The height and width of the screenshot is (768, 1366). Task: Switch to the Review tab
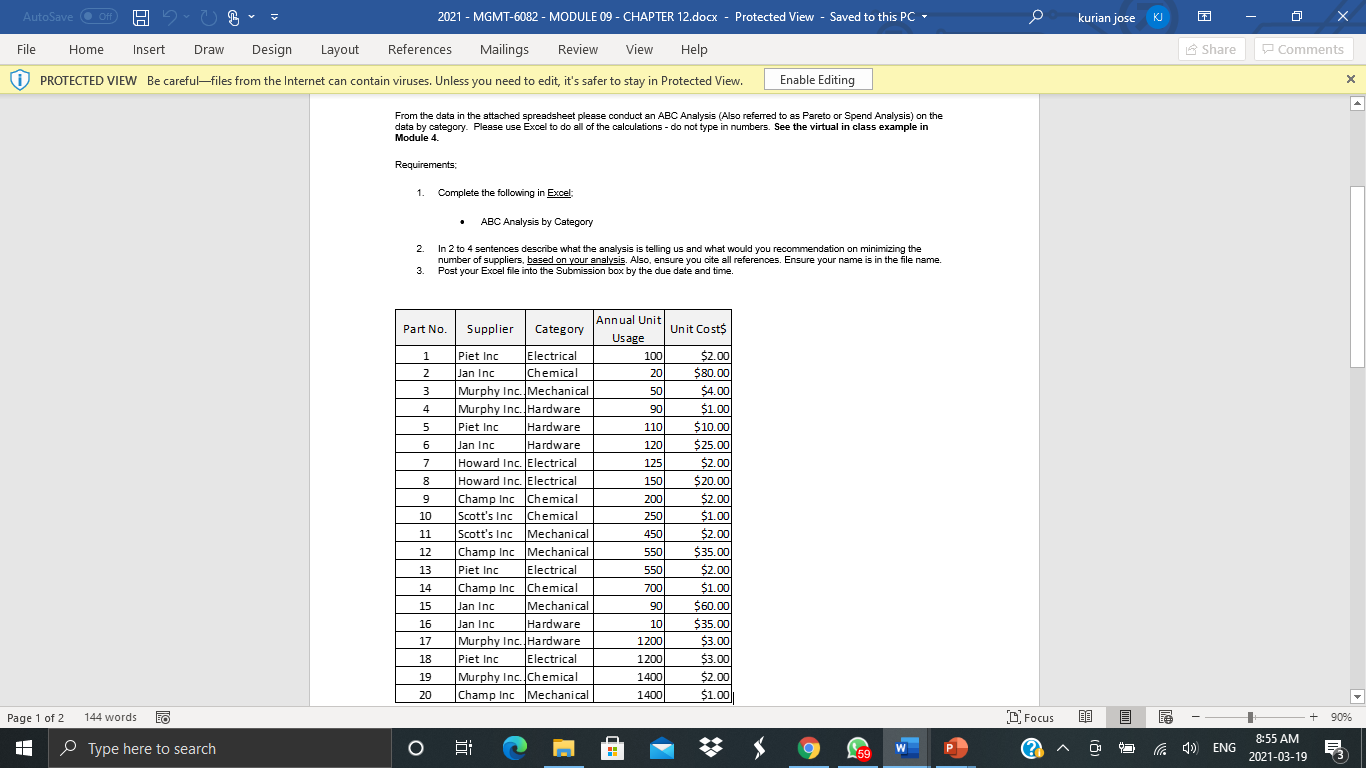pos(578,49)
